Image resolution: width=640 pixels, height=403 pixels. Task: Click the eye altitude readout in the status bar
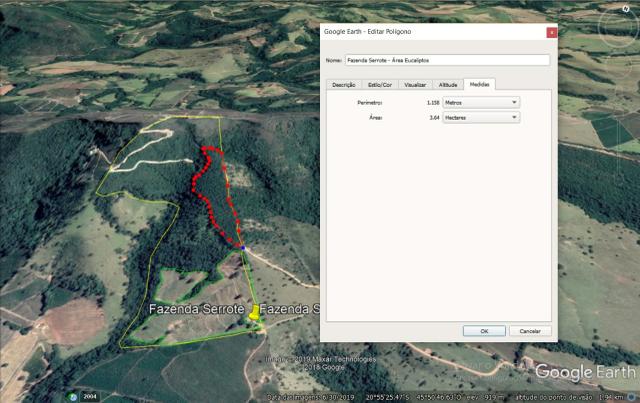[569, 397]
